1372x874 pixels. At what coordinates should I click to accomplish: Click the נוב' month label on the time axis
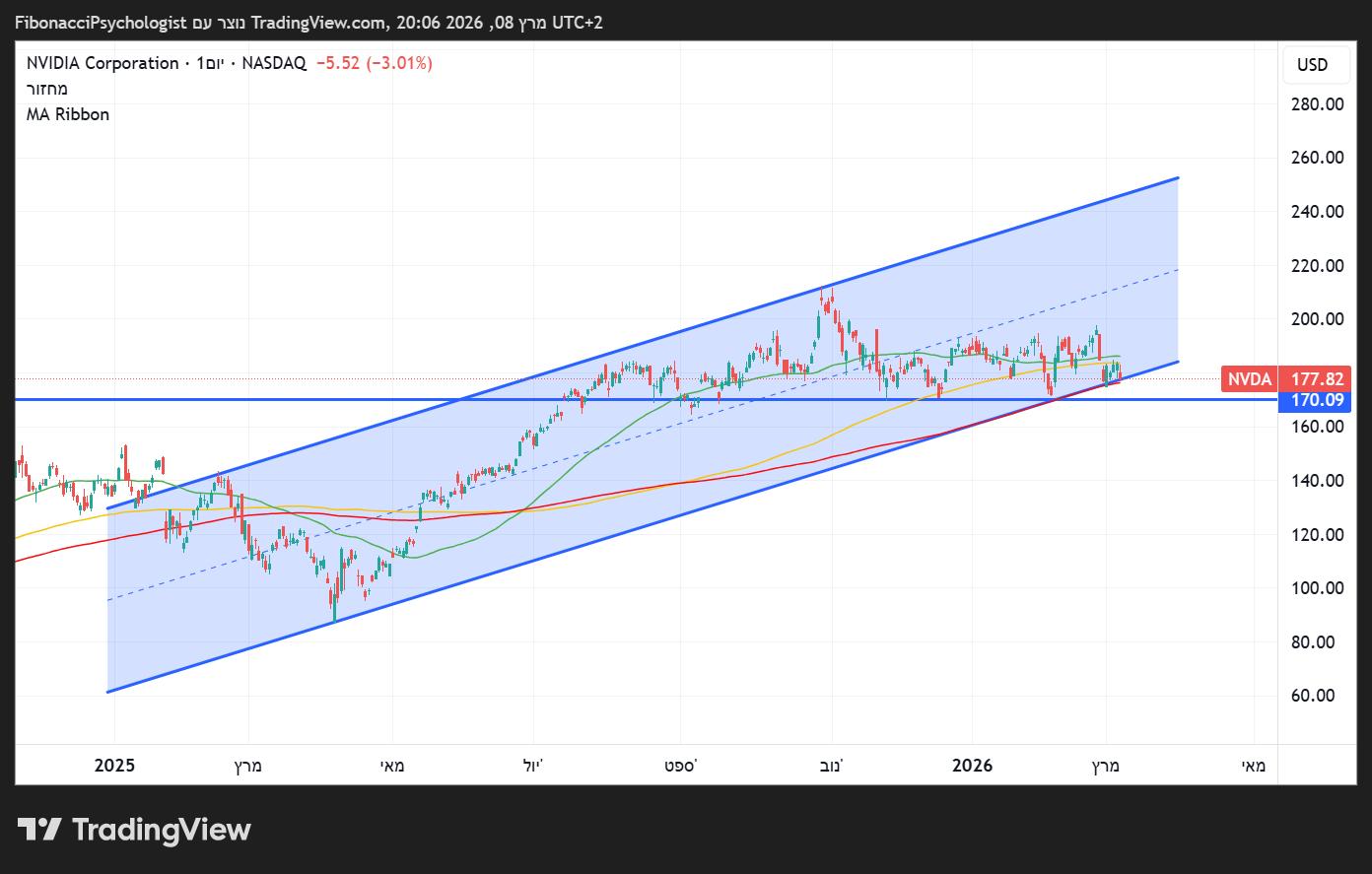click(x=832, y=766)
